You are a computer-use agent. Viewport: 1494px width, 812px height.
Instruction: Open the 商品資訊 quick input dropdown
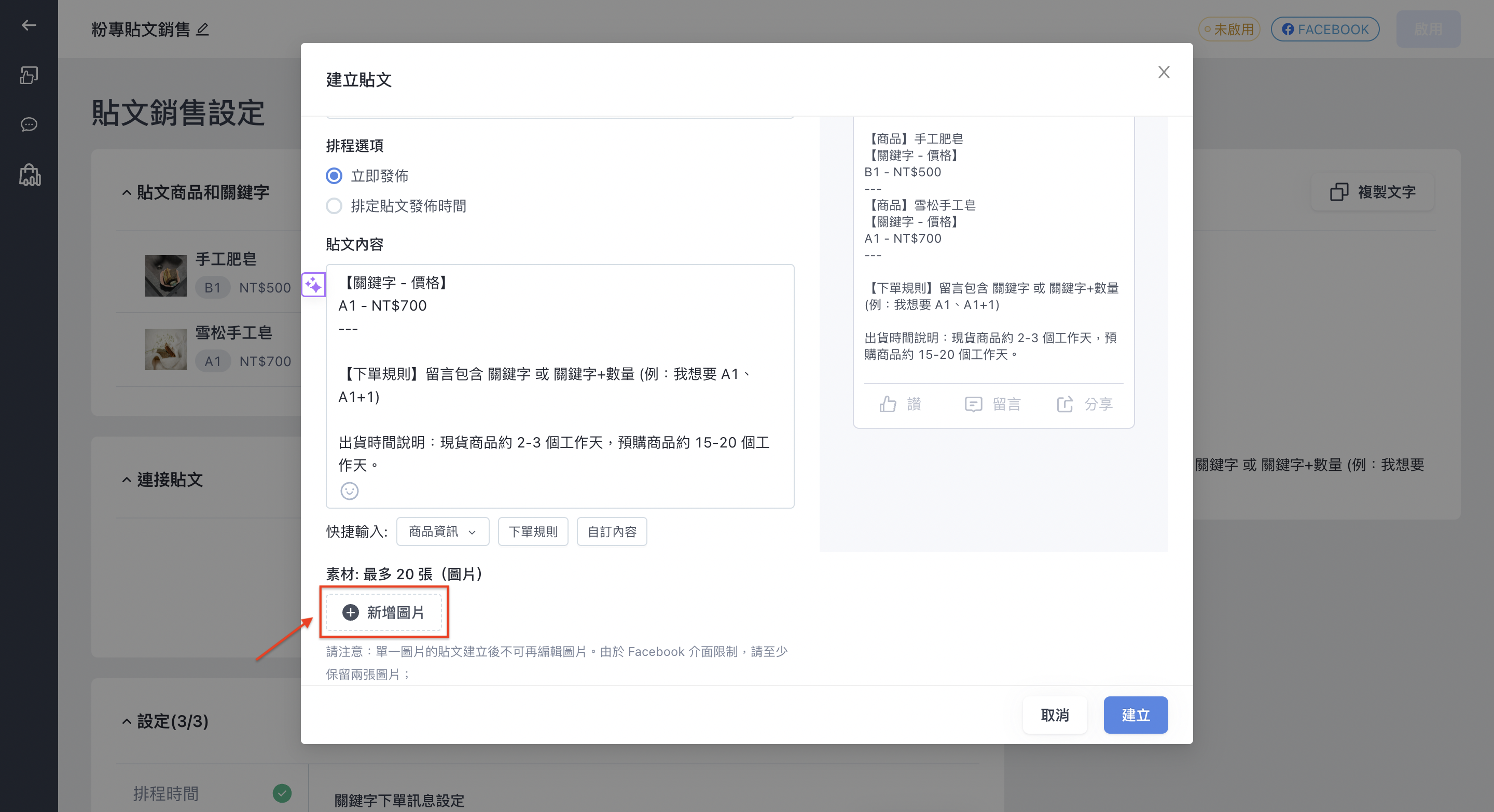click(x=442, y=531)
